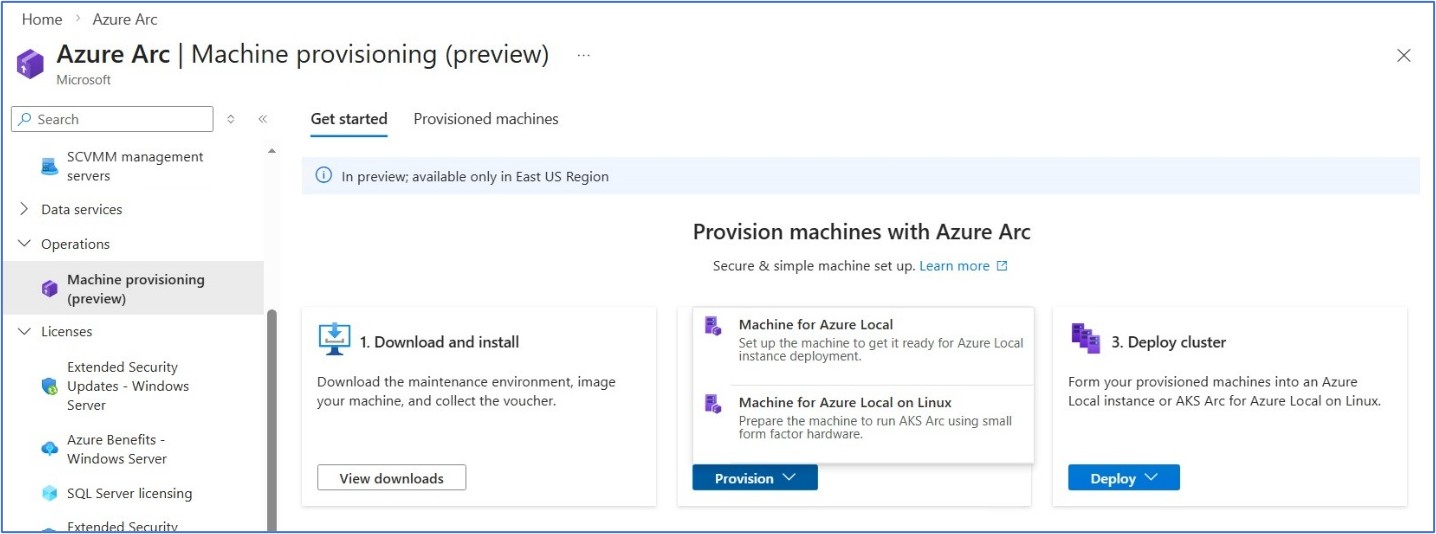Click the View downloads button
Screen dimensions: 1436x534
point(391,478)
